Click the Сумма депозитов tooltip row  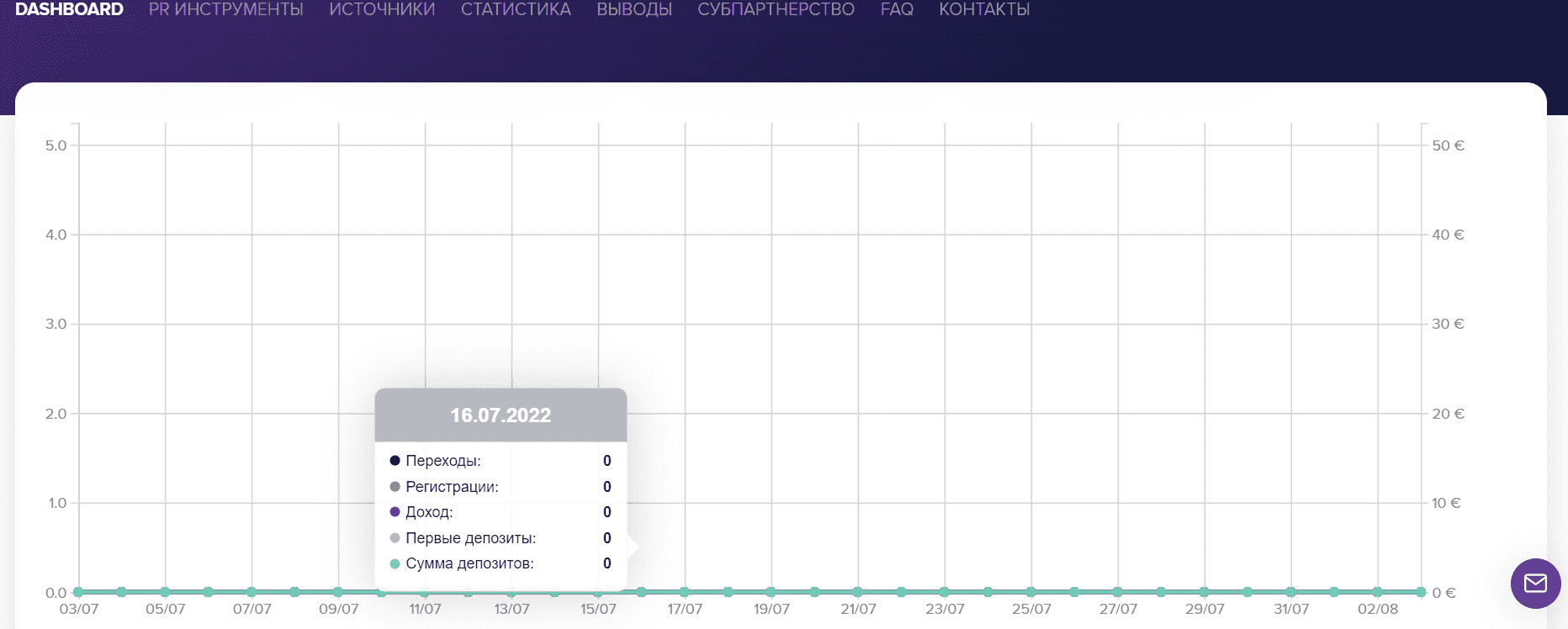point(501,563)
